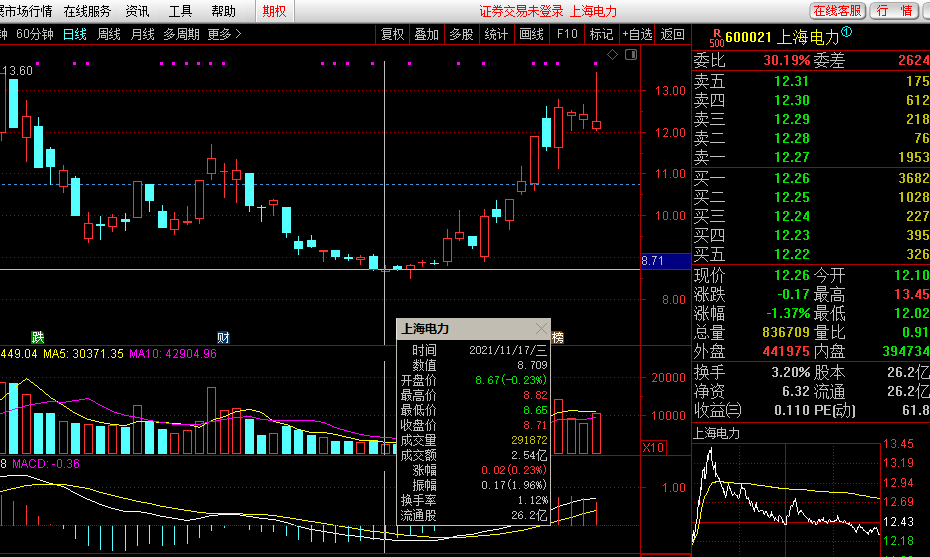930x557 pixels.
Task: Switch to the 期权 tab
Action: click(x=275, y=11)
